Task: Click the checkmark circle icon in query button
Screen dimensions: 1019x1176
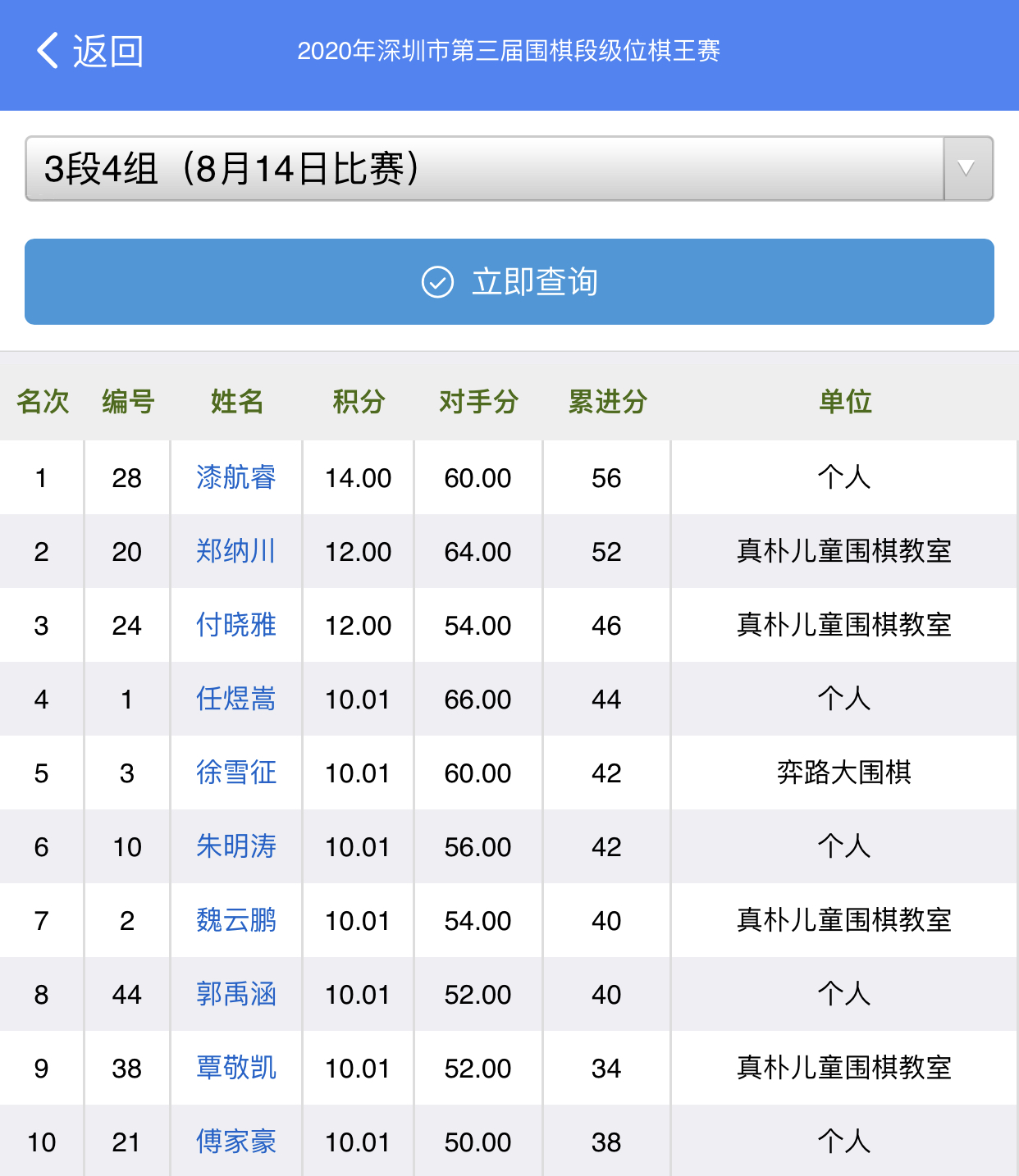Action: click(x=437, y=282)
